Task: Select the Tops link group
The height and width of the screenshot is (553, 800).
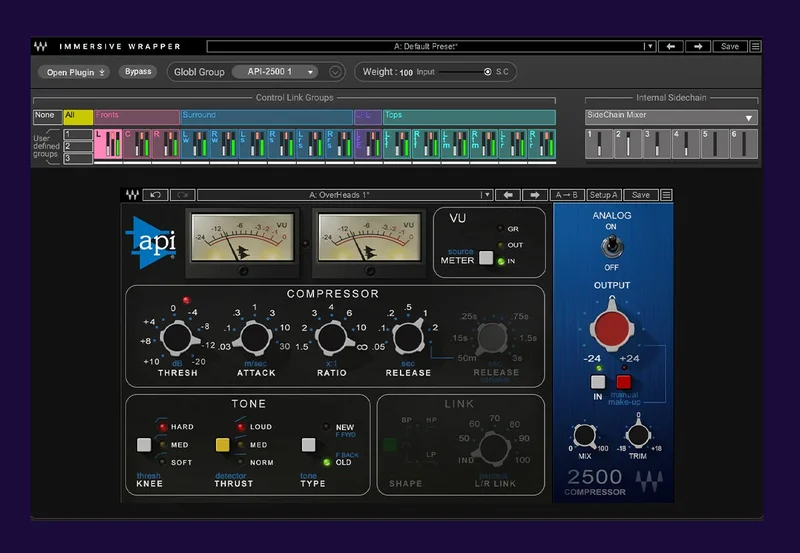Action: coord(469,117)
